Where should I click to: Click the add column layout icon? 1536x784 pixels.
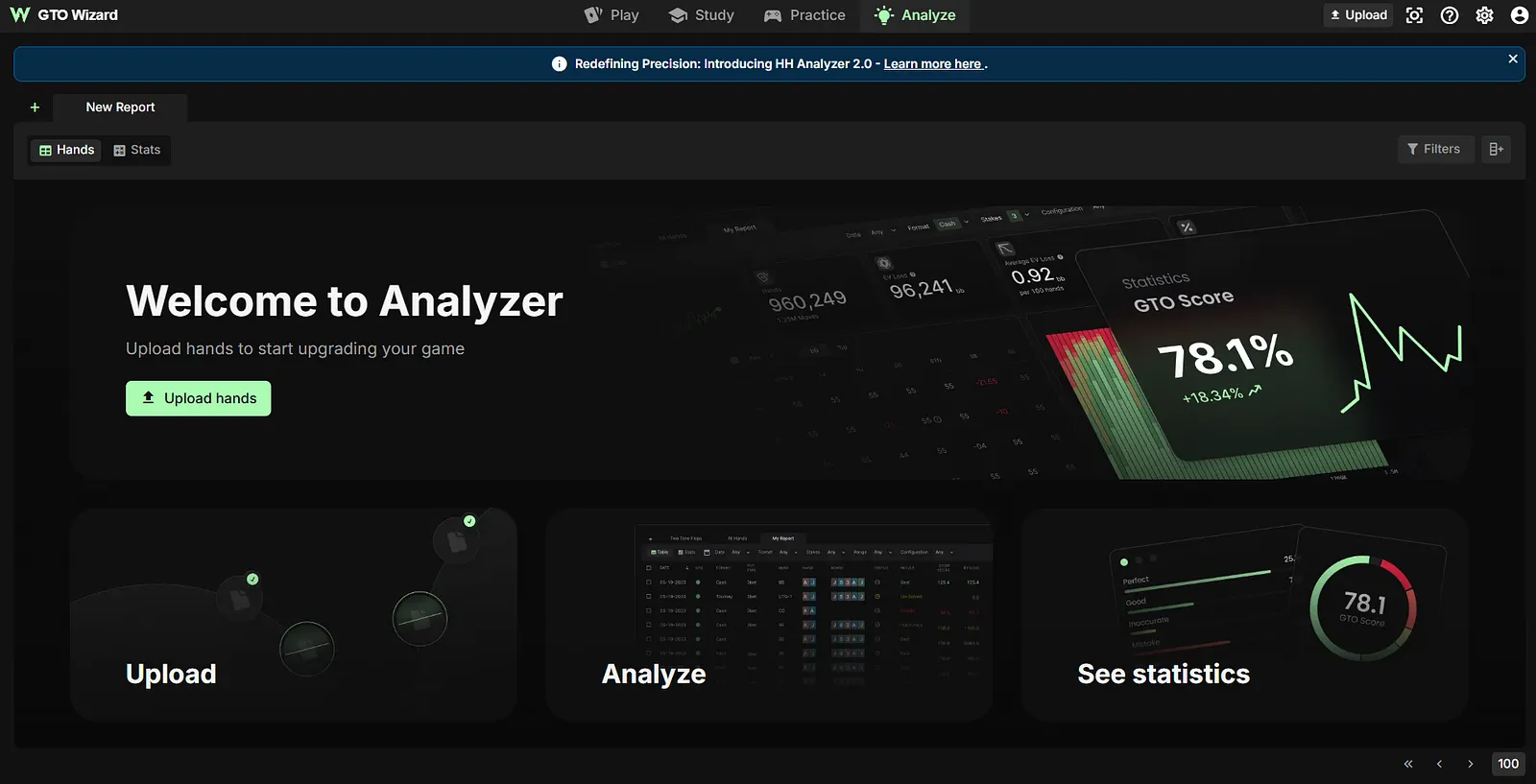[x=1496, y=149]
